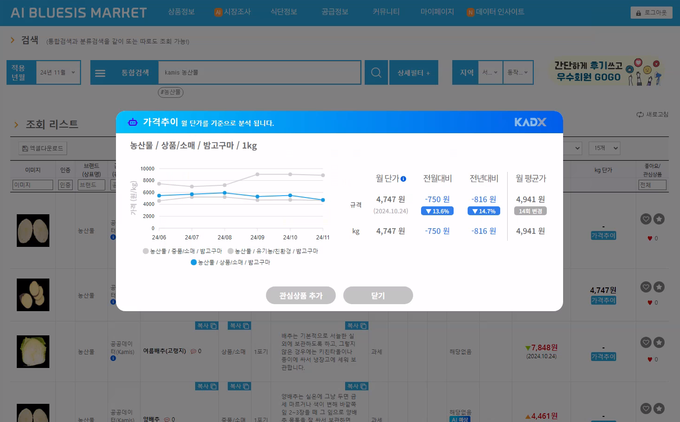Screen dimensions: 680x422
Task: Click the kamis 농산물 search input field
Action: point(259,72)
